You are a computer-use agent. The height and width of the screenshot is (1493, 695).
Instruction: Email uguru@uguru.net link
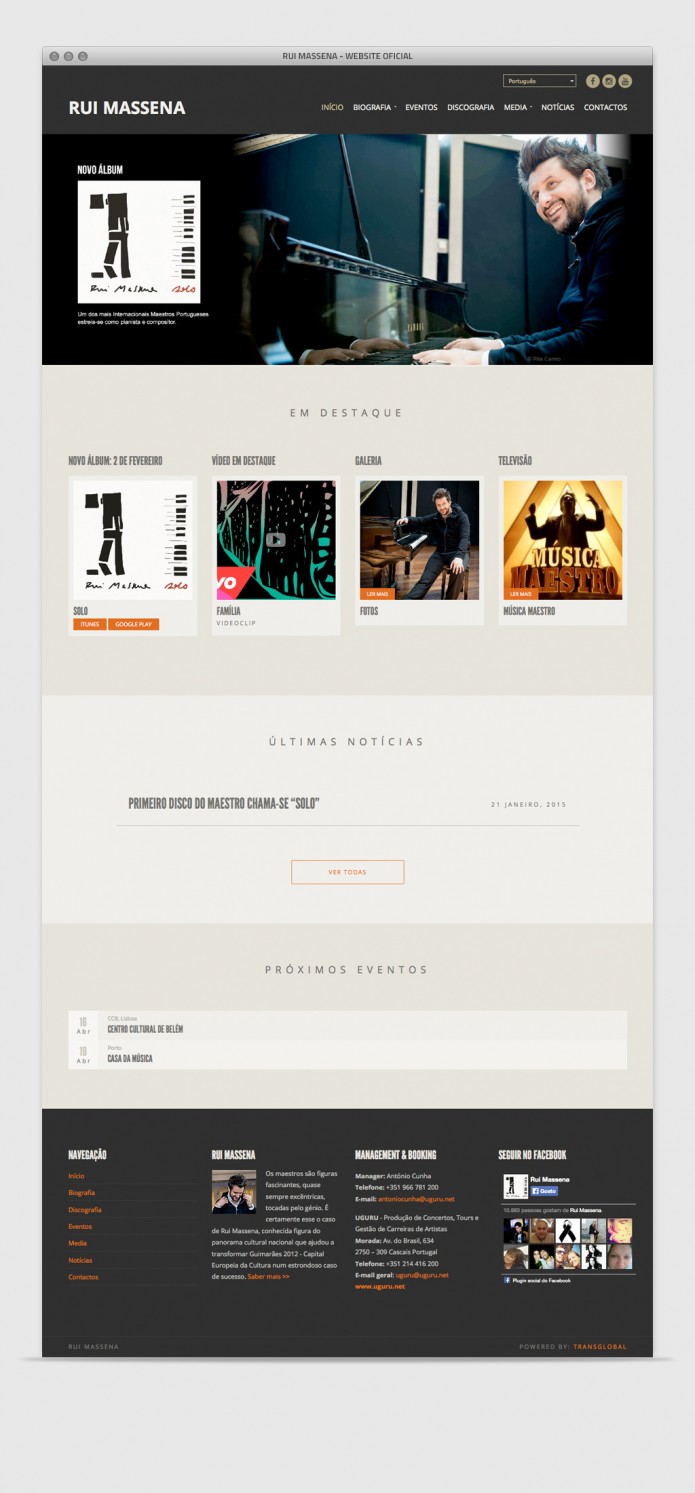tap(422, 1275)
